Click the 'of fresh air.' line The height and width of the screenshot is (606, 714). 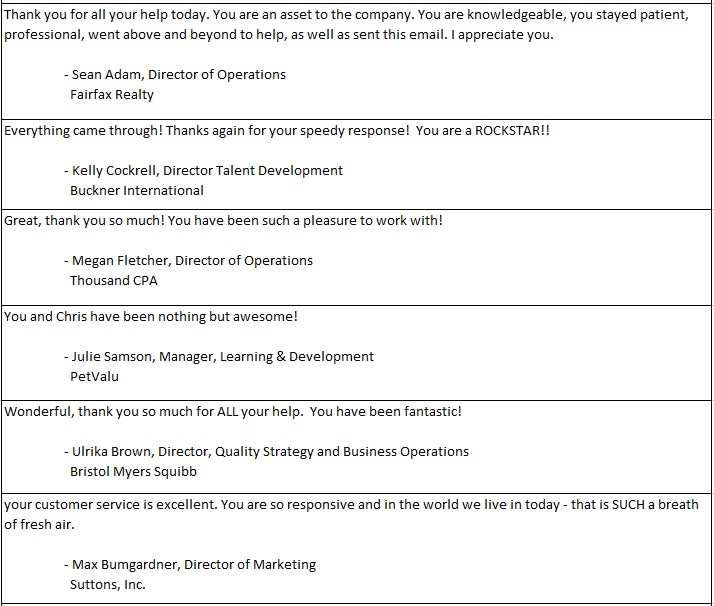(x=39, y=525)
